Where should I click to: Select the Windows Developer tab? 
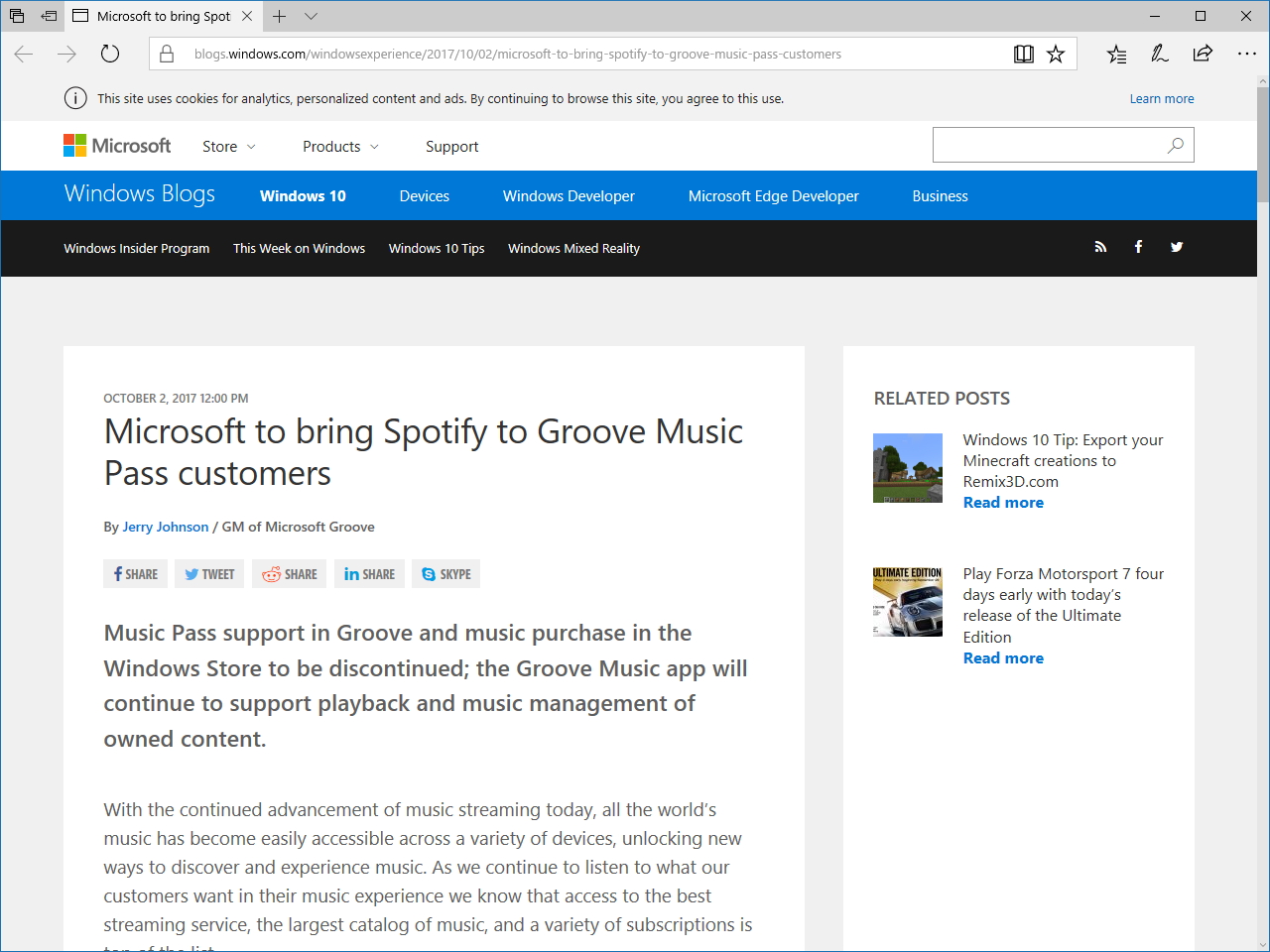(x=569, y=195)
